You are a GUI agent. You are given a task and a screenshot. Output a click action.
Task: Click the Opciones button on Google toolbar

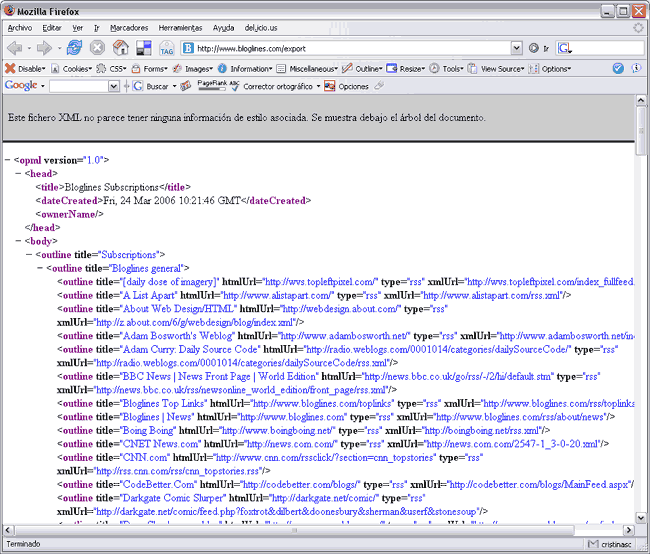point(347,86)
